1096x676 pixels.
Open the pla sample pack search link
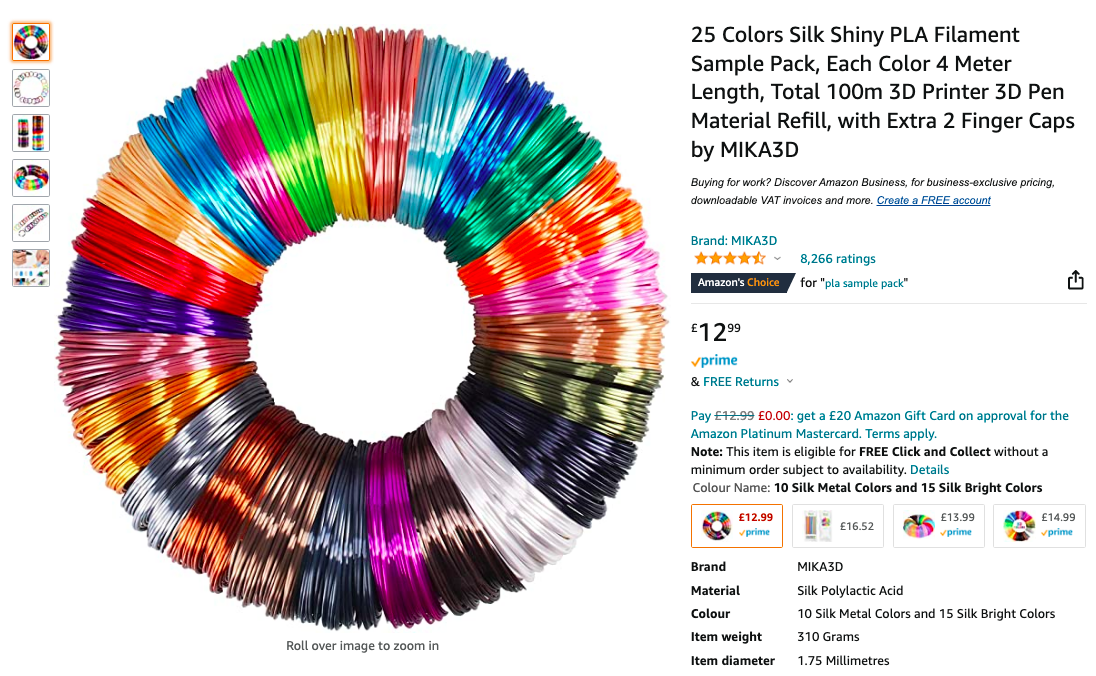[865, 283]
